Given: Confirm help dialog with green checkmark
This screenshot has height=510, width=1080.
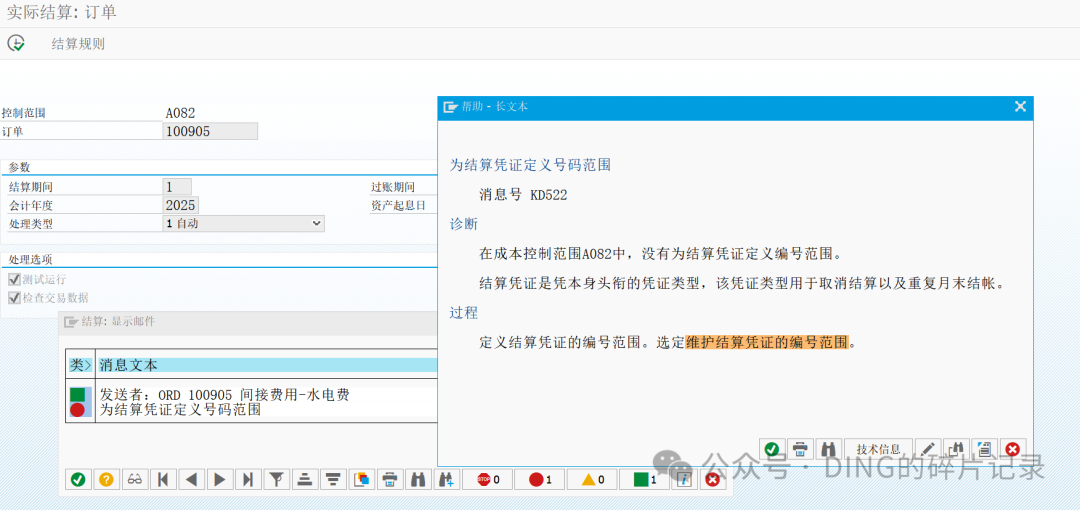Looking at the screenshot, I should [772, 449].
